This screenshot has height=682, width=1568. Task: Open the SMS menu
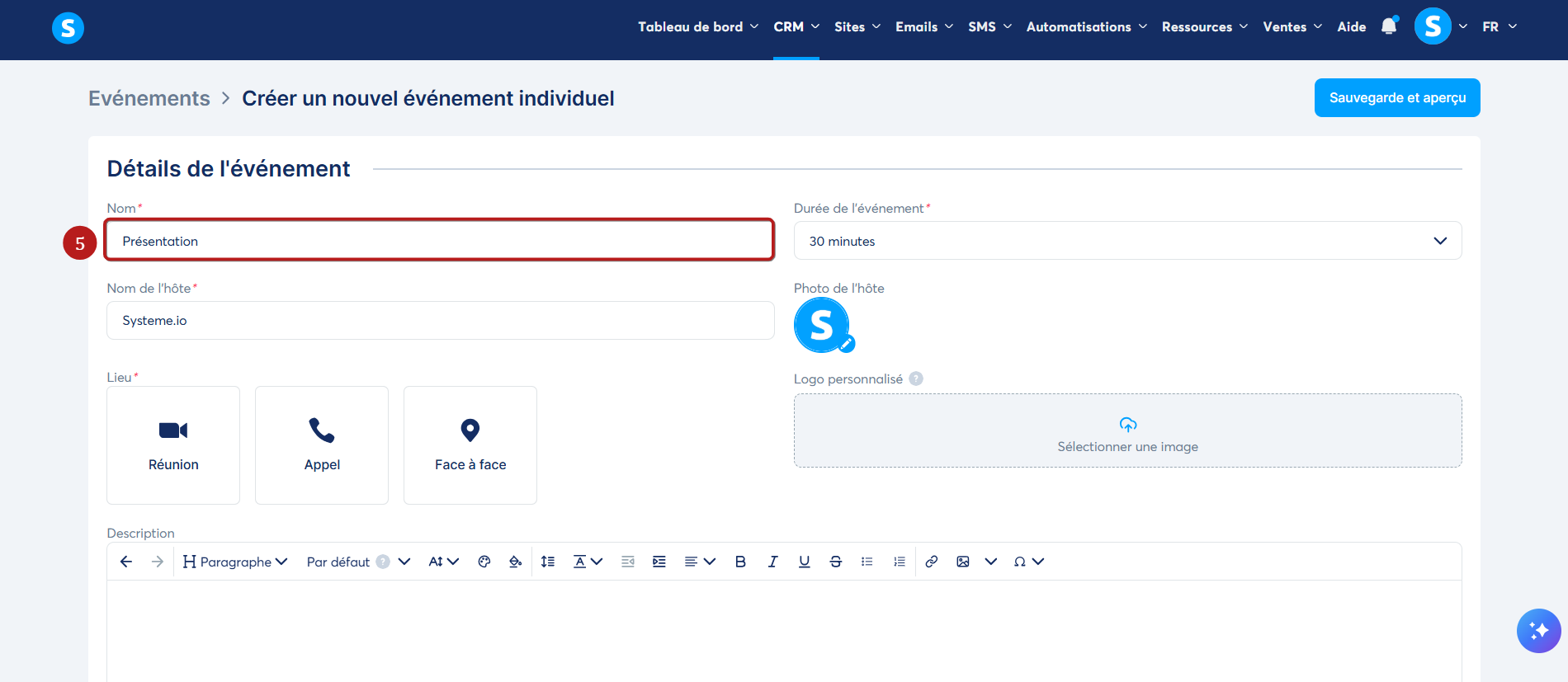tap(989, 26)
